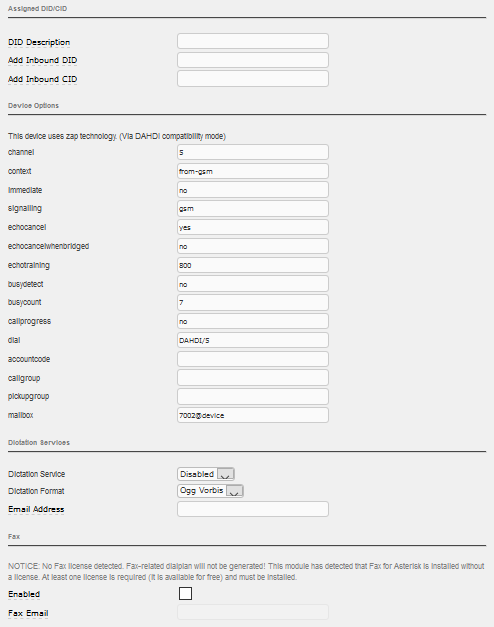Edit the context field with from-gsm
494x627 pixels.
click(x=253, y=171)
